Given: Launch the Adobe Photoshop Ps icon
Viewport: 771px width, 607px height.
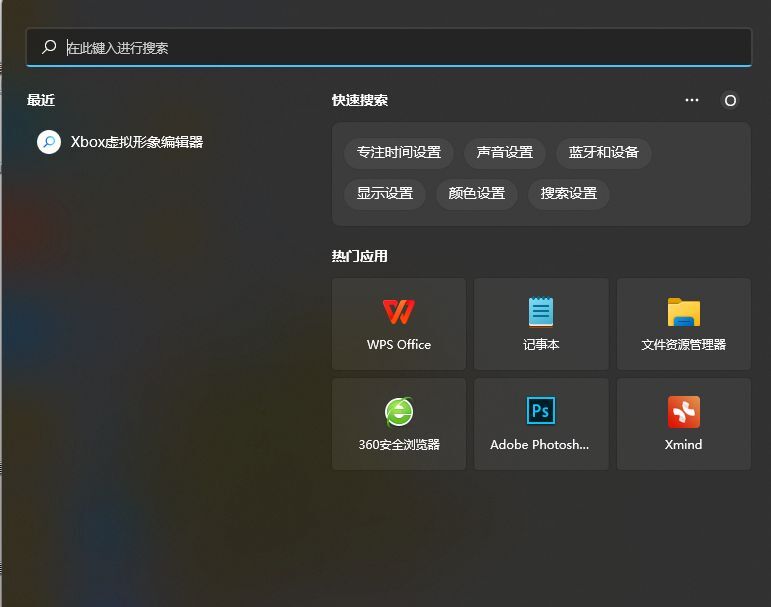Looking at the screenshot, I should (541, 411).
